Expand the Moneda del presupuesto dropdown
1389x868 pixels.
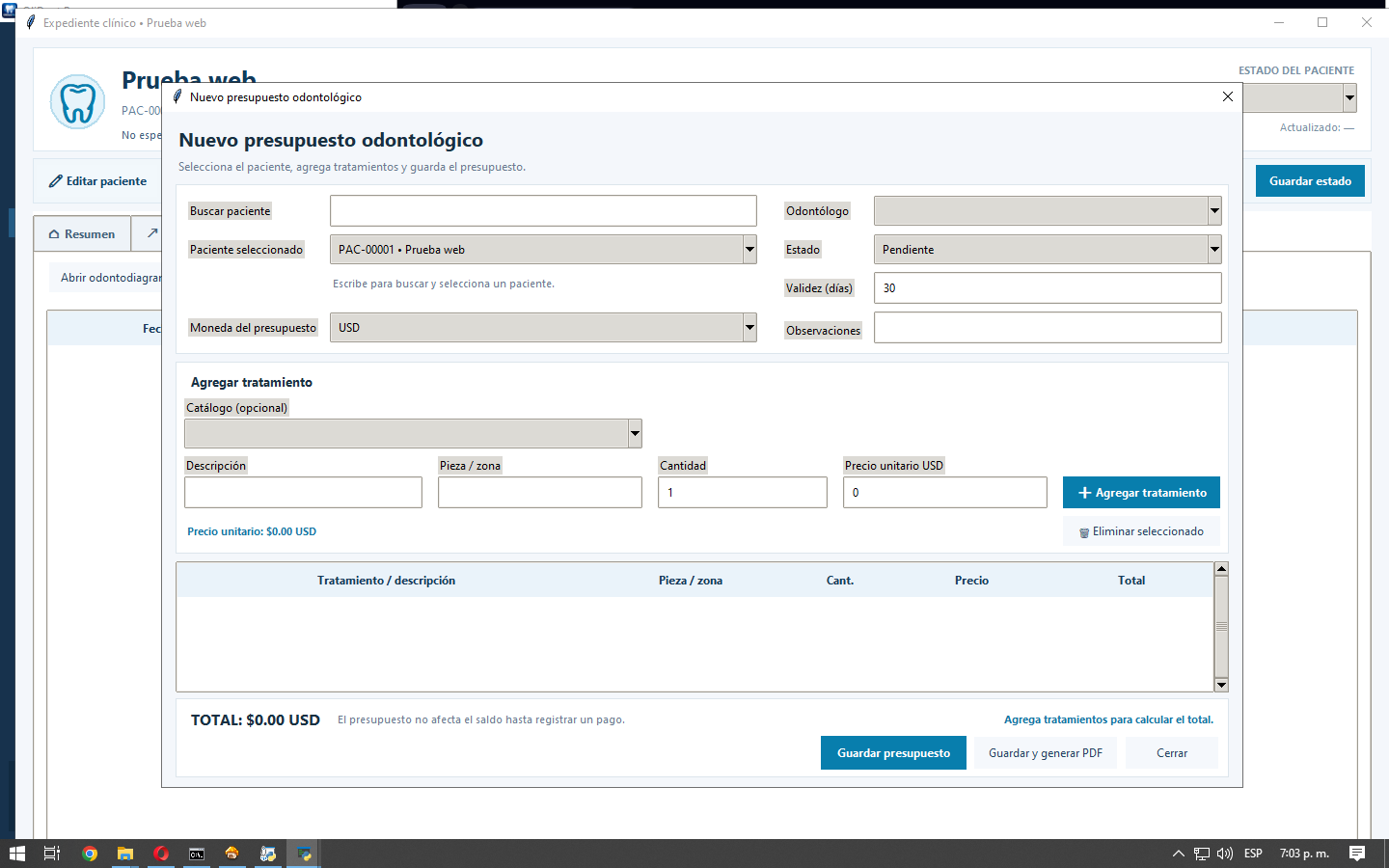coord(749,328)
